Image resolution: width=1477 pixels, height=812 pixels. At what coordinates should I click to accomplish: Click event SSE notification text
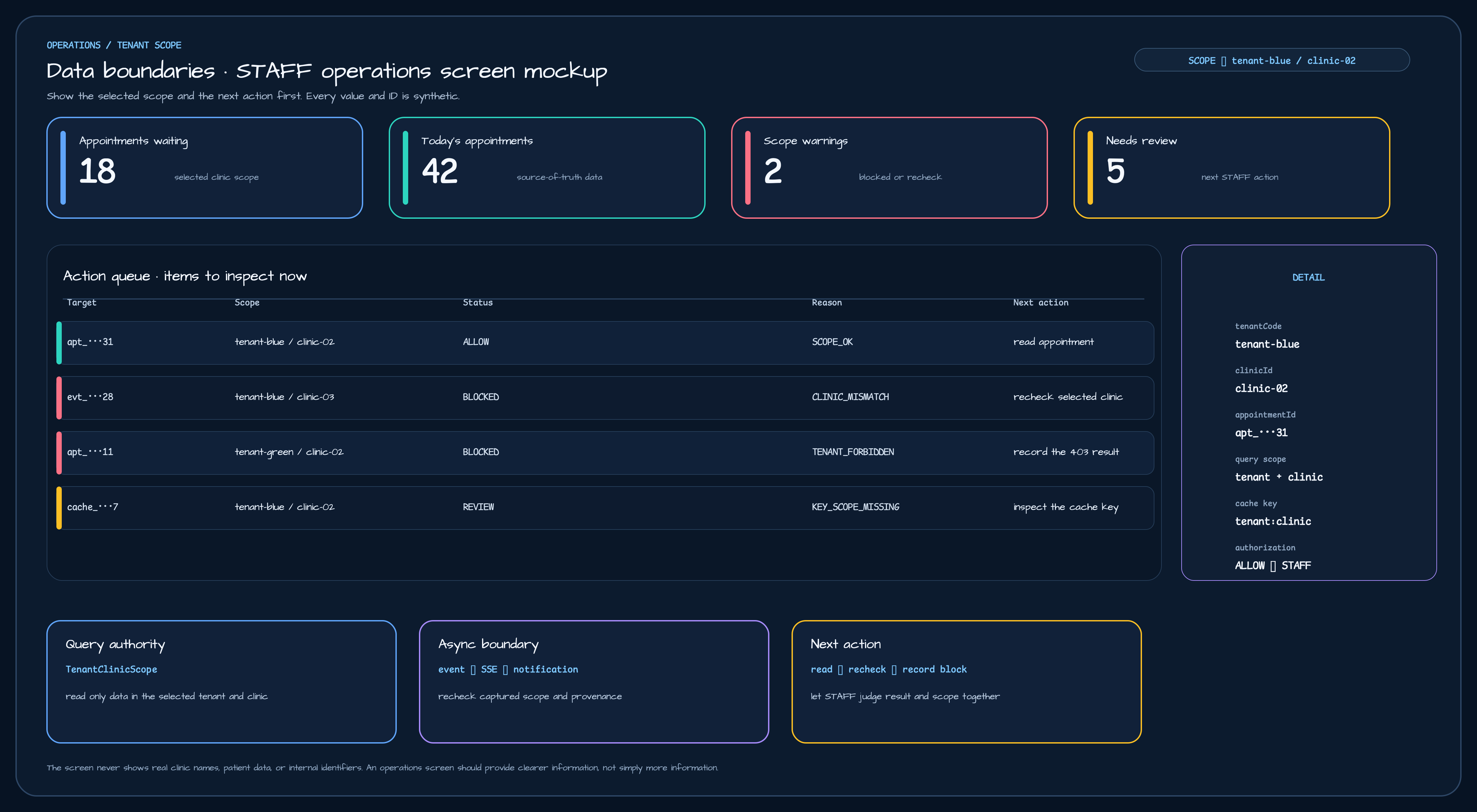coord(508,669)
